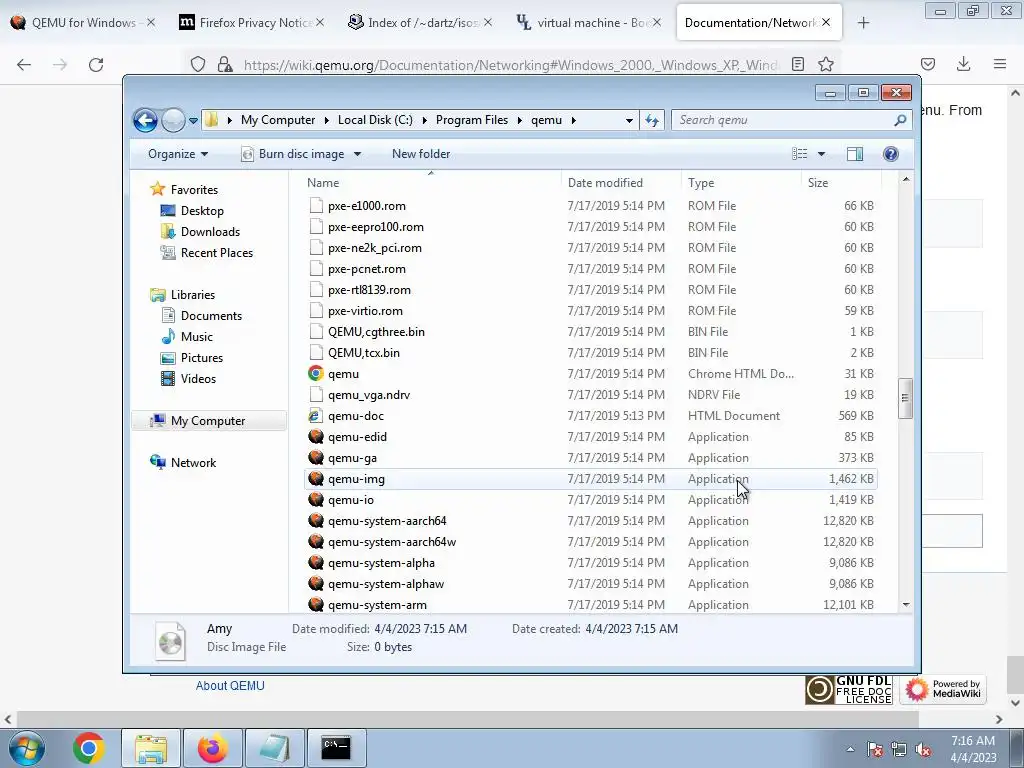Open the view options dropdown arrow
The width and height of the screenshot is (1024, 768).
click(x=822, y=154)
